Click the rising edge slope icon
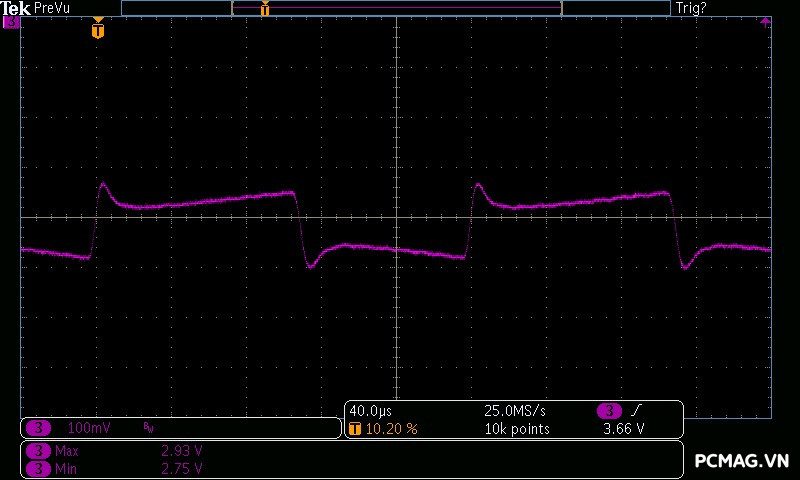 tap(638, 411)
